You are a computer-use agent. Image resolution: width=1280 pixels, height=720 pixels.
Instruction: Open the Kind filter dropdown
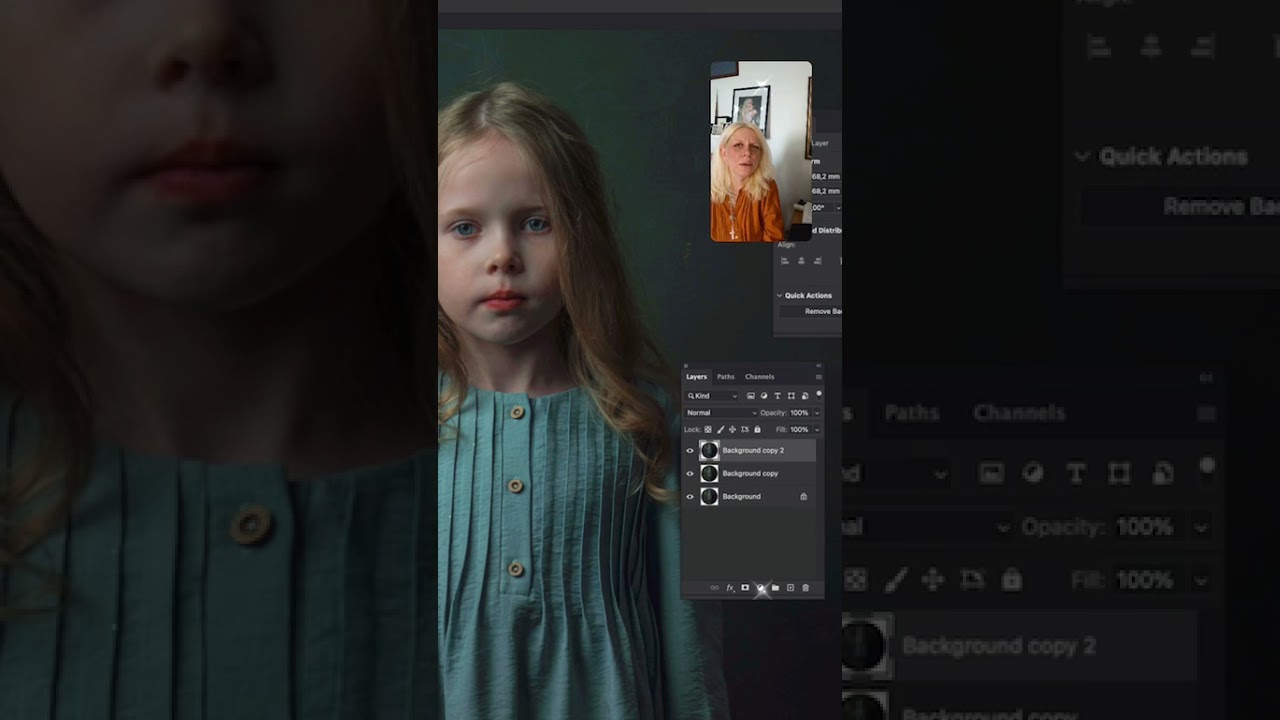[712, 396]
